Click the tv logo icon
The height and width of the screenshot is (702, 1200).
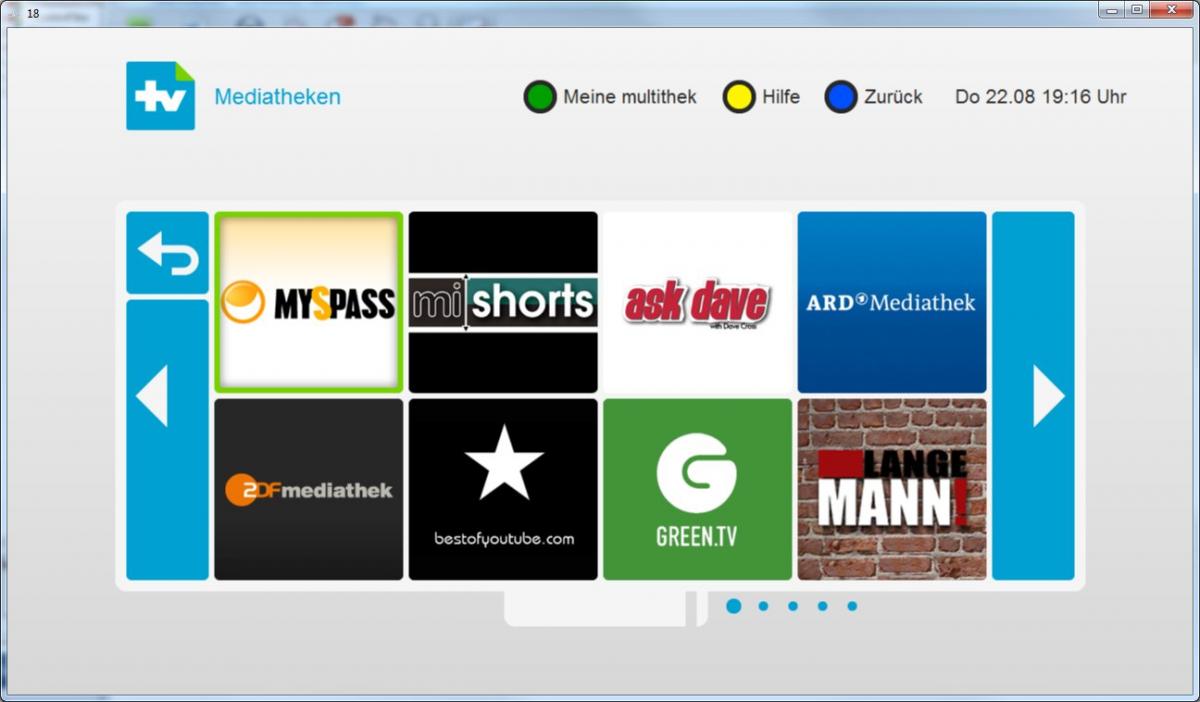[160, 96]
